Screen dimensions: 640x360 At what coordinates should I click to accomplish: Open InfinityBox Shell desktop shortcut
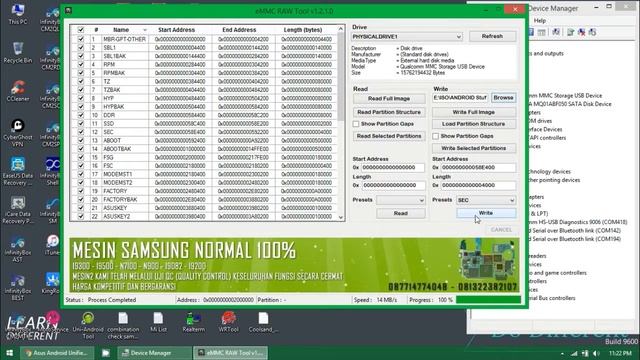[52, 171]
